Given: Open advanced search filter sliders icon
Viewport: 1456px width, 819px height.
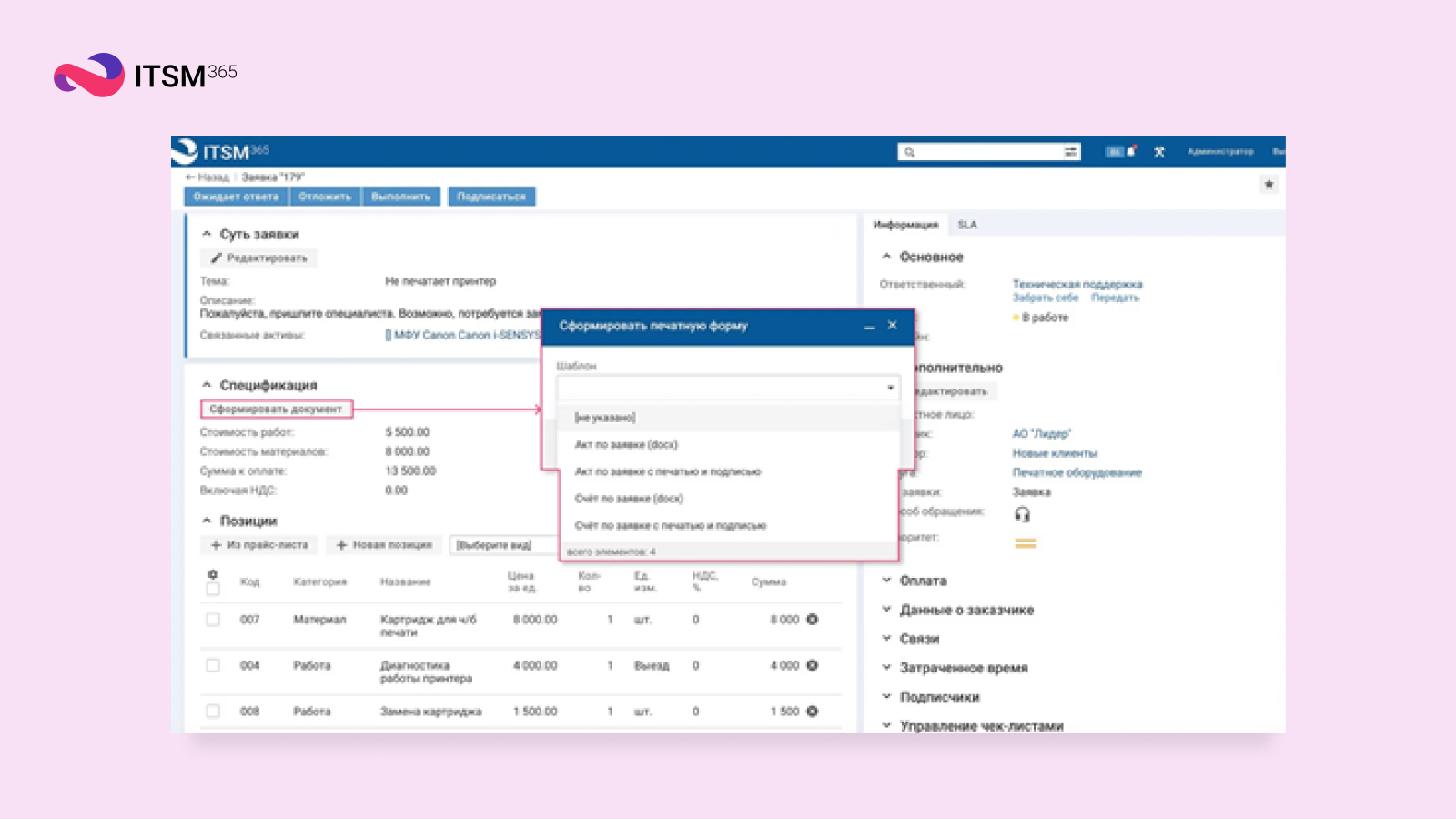Looking at the screenshot, I should pyautogui.click(x=1071, y=152).
